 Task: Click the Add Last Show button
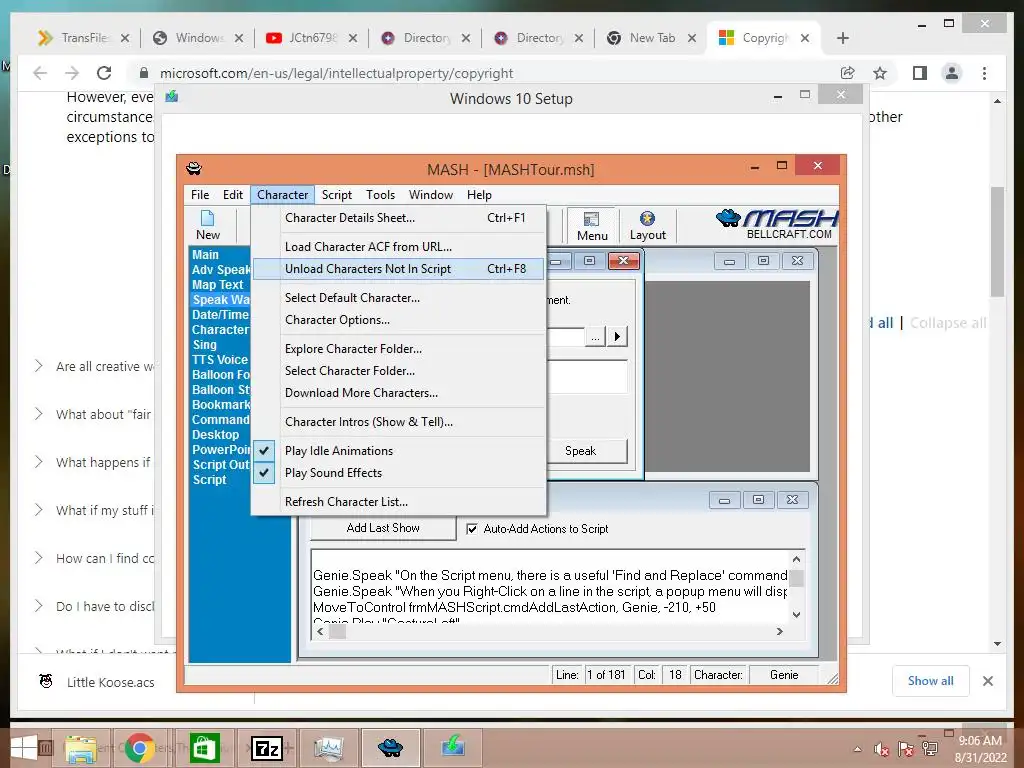tap(383, 528)
